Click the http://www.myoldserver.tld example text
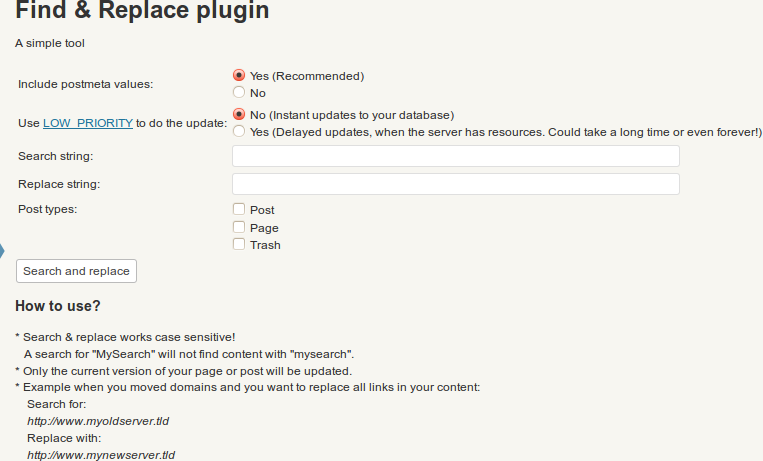763x461 pixels. click(98, 421)
